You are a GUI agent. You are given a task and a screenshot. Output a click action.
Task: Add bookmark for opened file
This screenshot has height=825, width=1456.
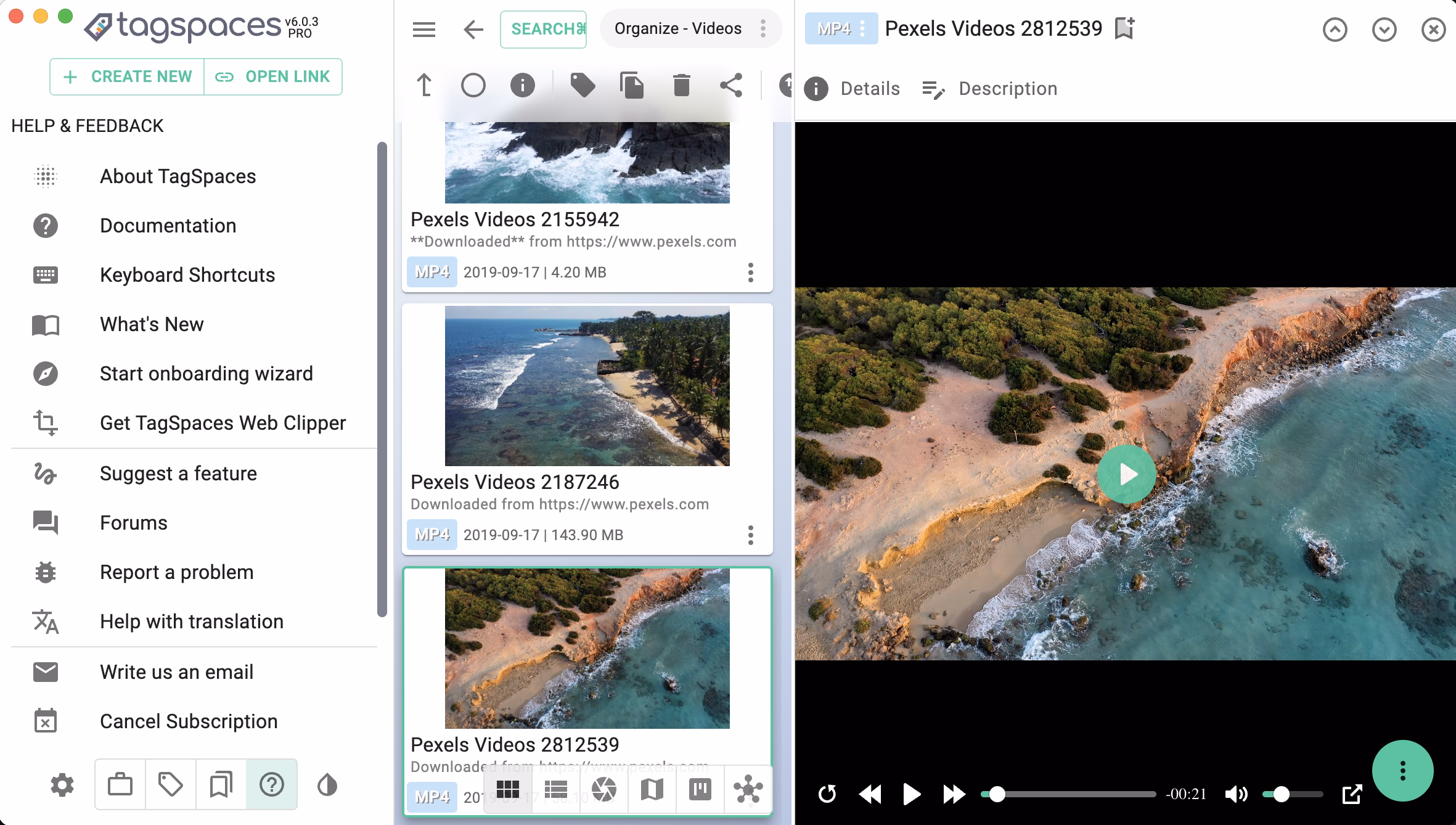1125,28
